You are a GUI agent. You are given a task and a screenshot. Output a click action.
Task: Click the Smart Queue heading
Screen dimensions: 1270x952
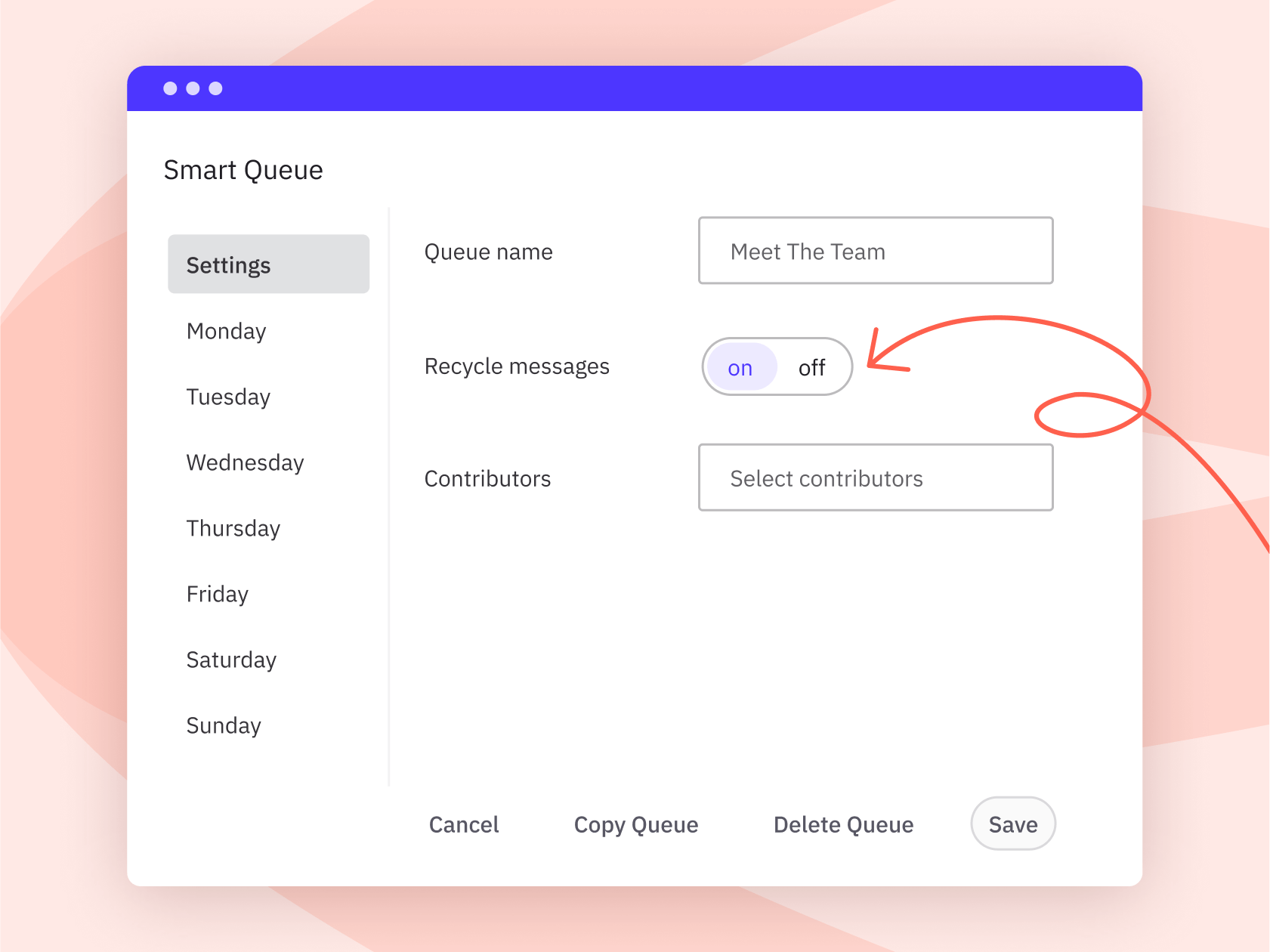point(243,170)
